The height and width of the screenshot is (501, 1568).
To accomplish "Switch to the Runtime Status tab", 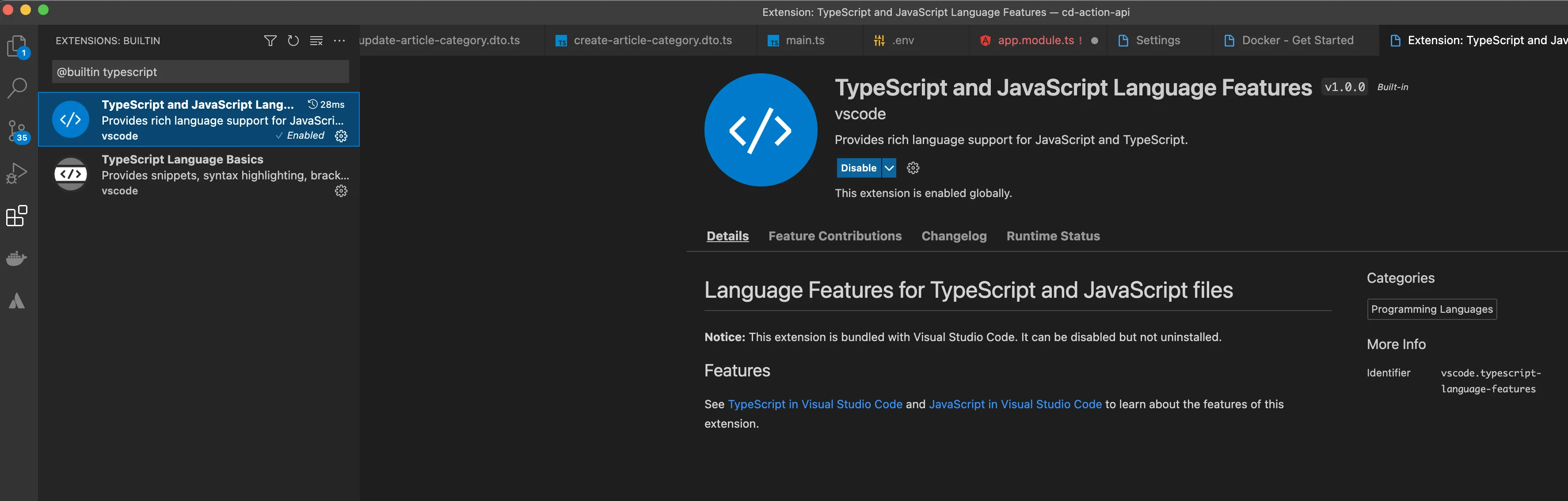I will [1052, 236].
